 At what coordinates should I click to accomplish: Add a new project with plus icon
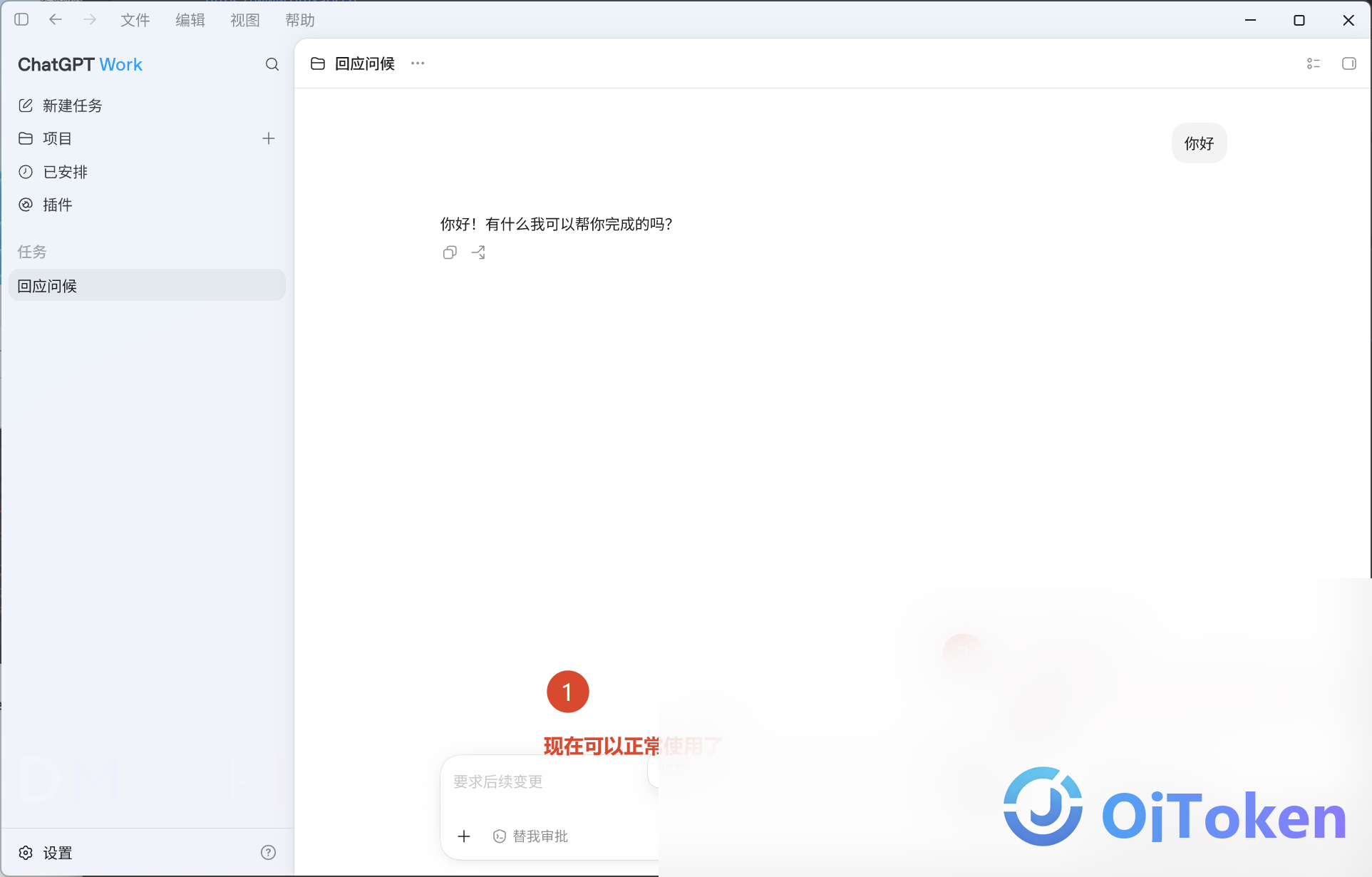(269, 138)
